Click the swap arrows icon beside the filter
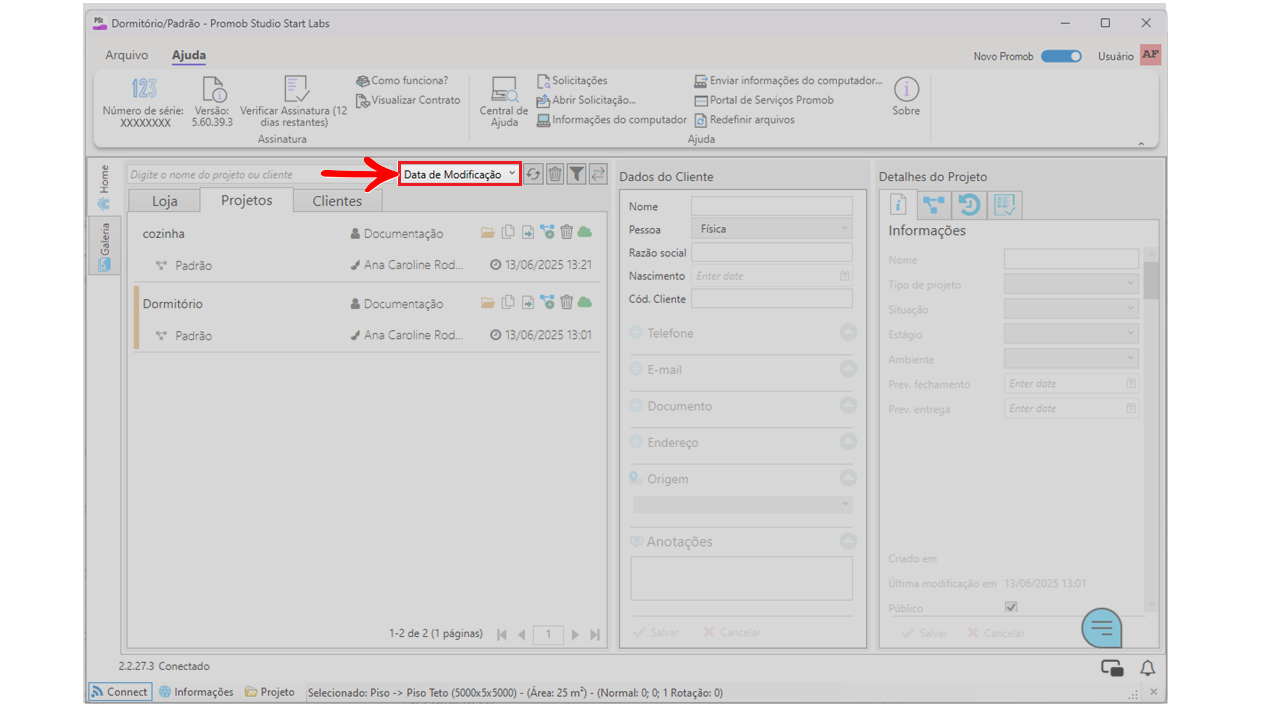 598,174
